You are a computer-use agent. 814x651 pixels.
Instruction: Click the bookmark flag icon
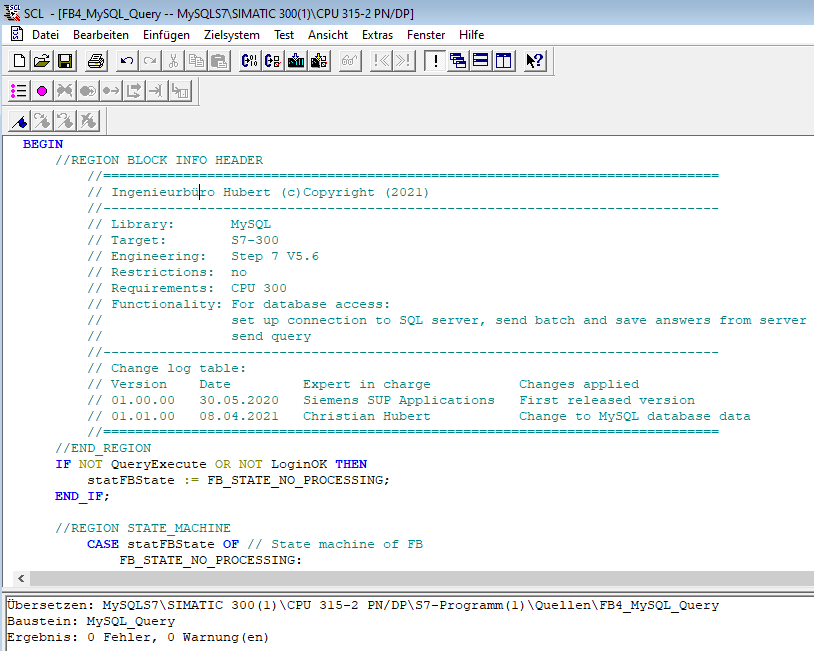pyautogui.click(x=20, y=121)
